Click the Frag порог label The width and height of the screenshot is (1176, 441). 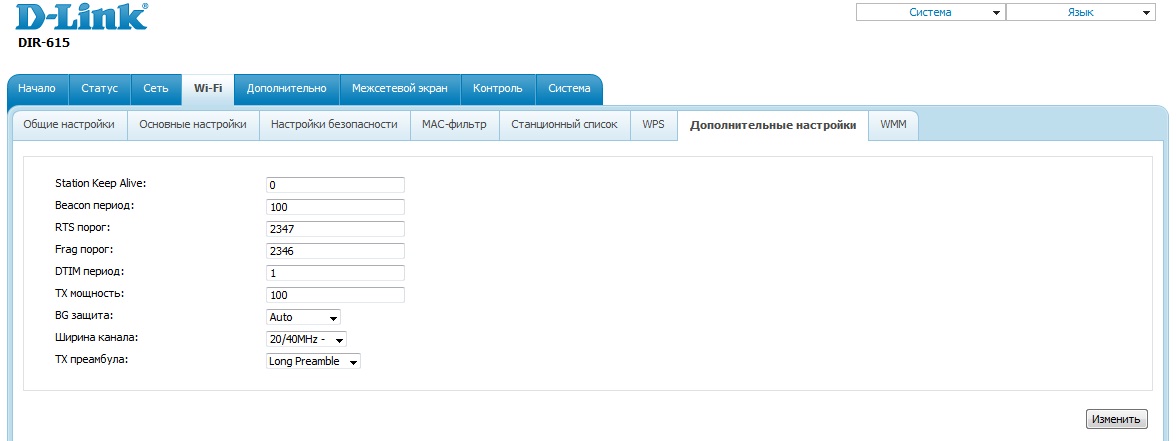83,249
